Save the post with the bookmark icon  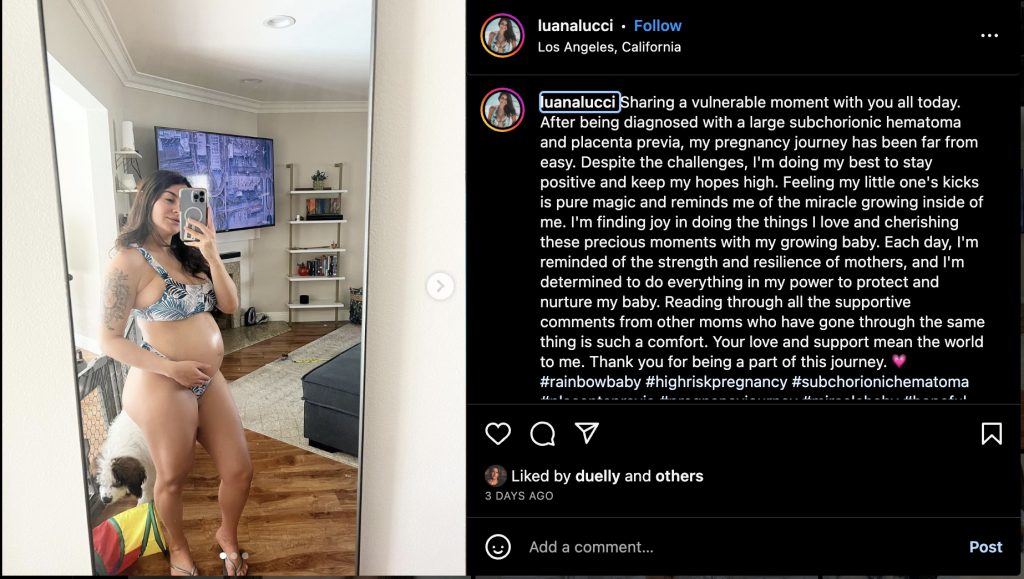991,433
